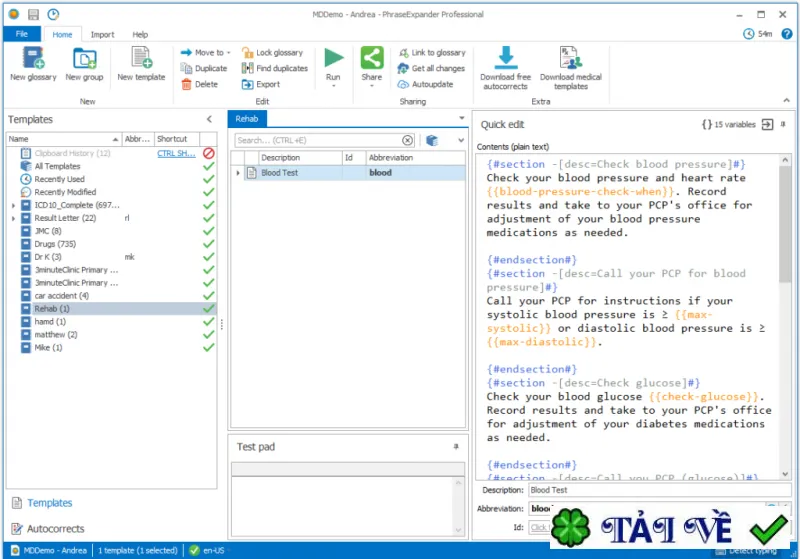This screenshot has width=800, height=559.
Task: Click the 15 variables braces button
Action: [x=729, y=124]
